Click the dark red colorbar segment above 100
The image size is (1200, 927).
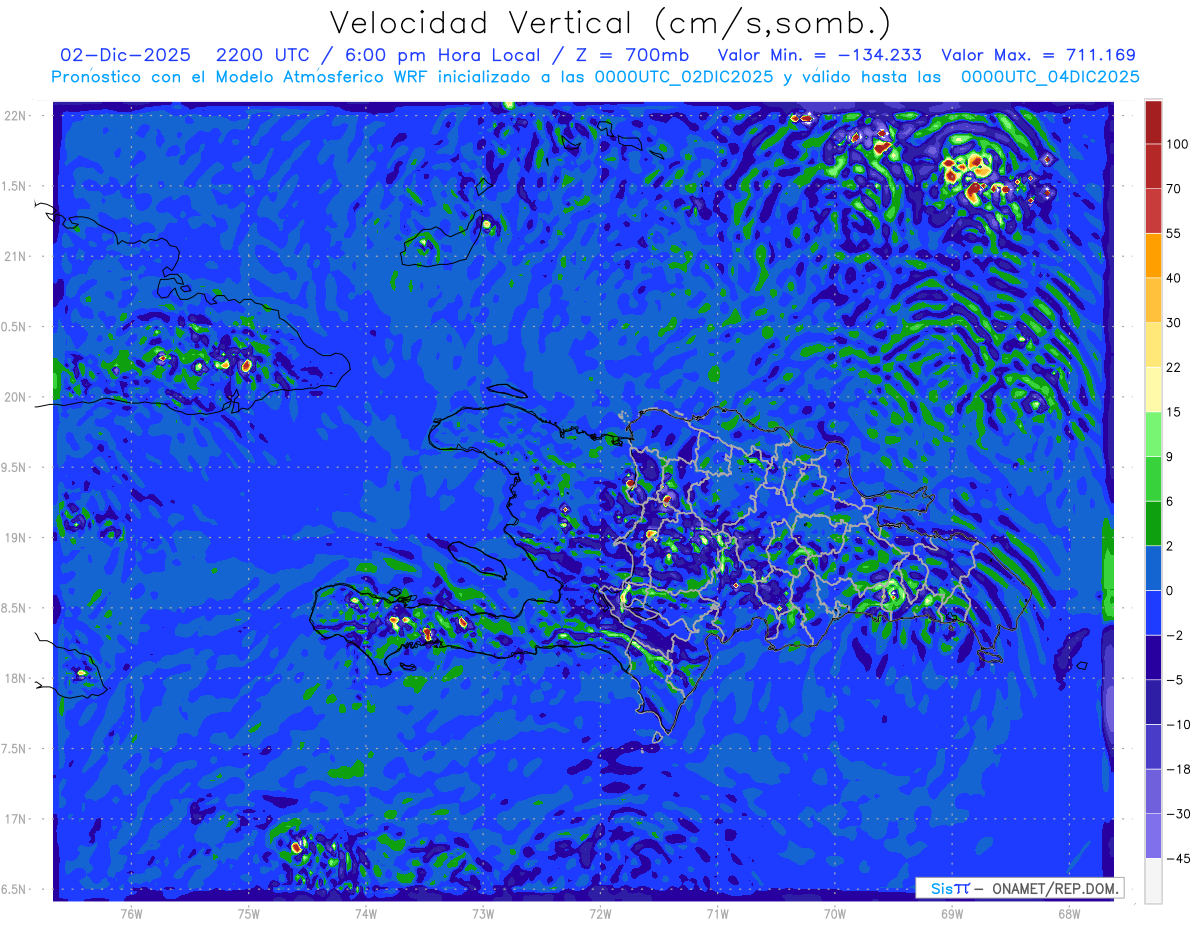point(1153,122)
